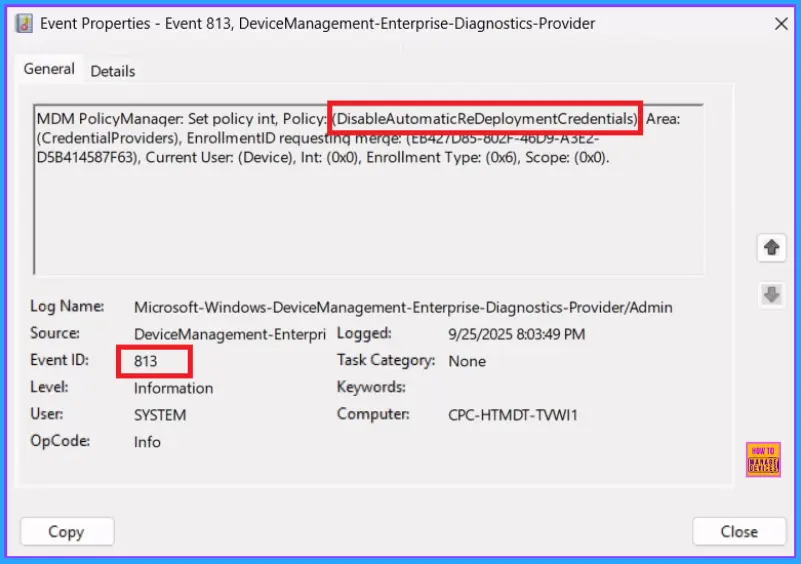
Task: Select the Level value Information
Action: click(x=173, y=388)
